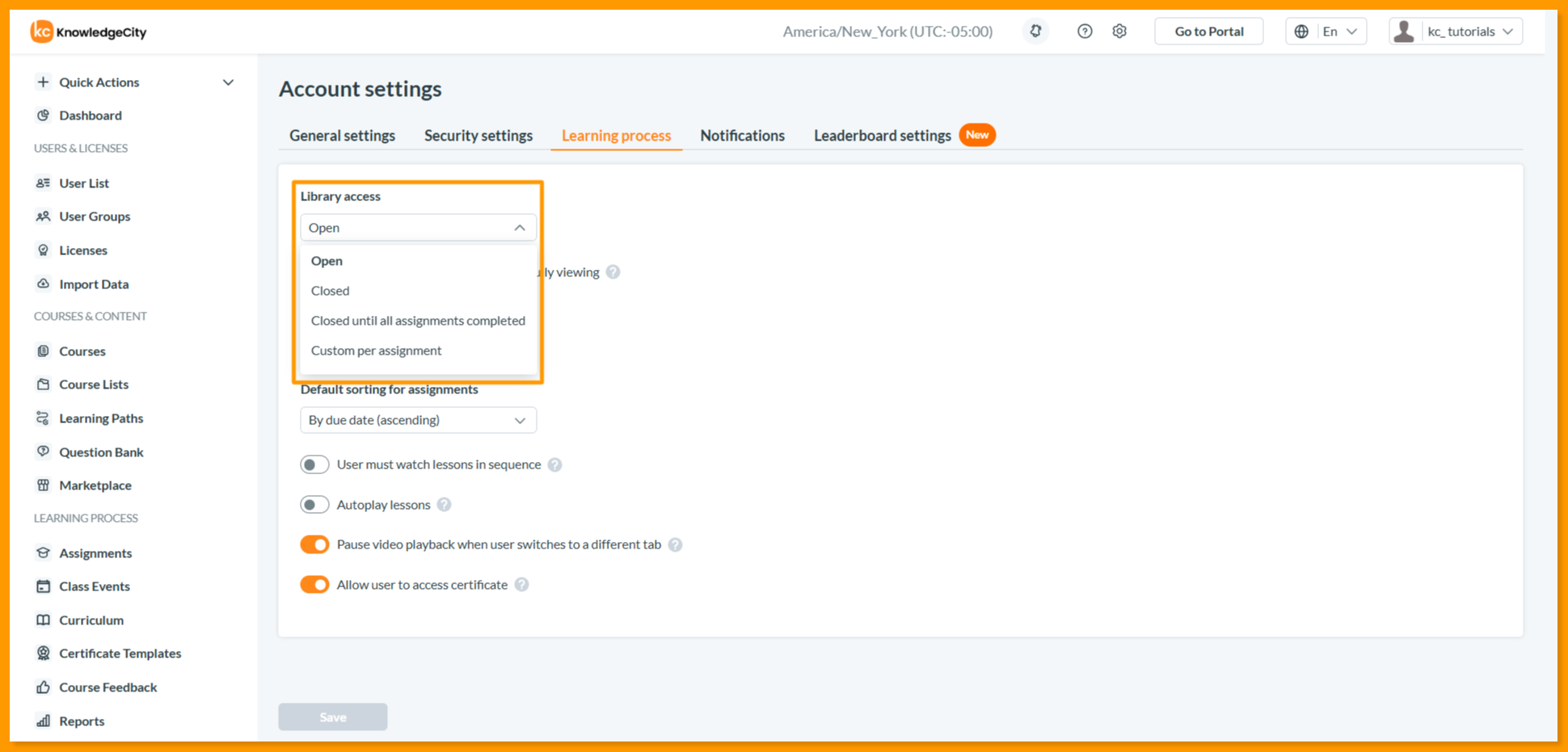Click the Learning Paths sidebar icon
This screenshot has height=752, width=1568.
[44, 418]
